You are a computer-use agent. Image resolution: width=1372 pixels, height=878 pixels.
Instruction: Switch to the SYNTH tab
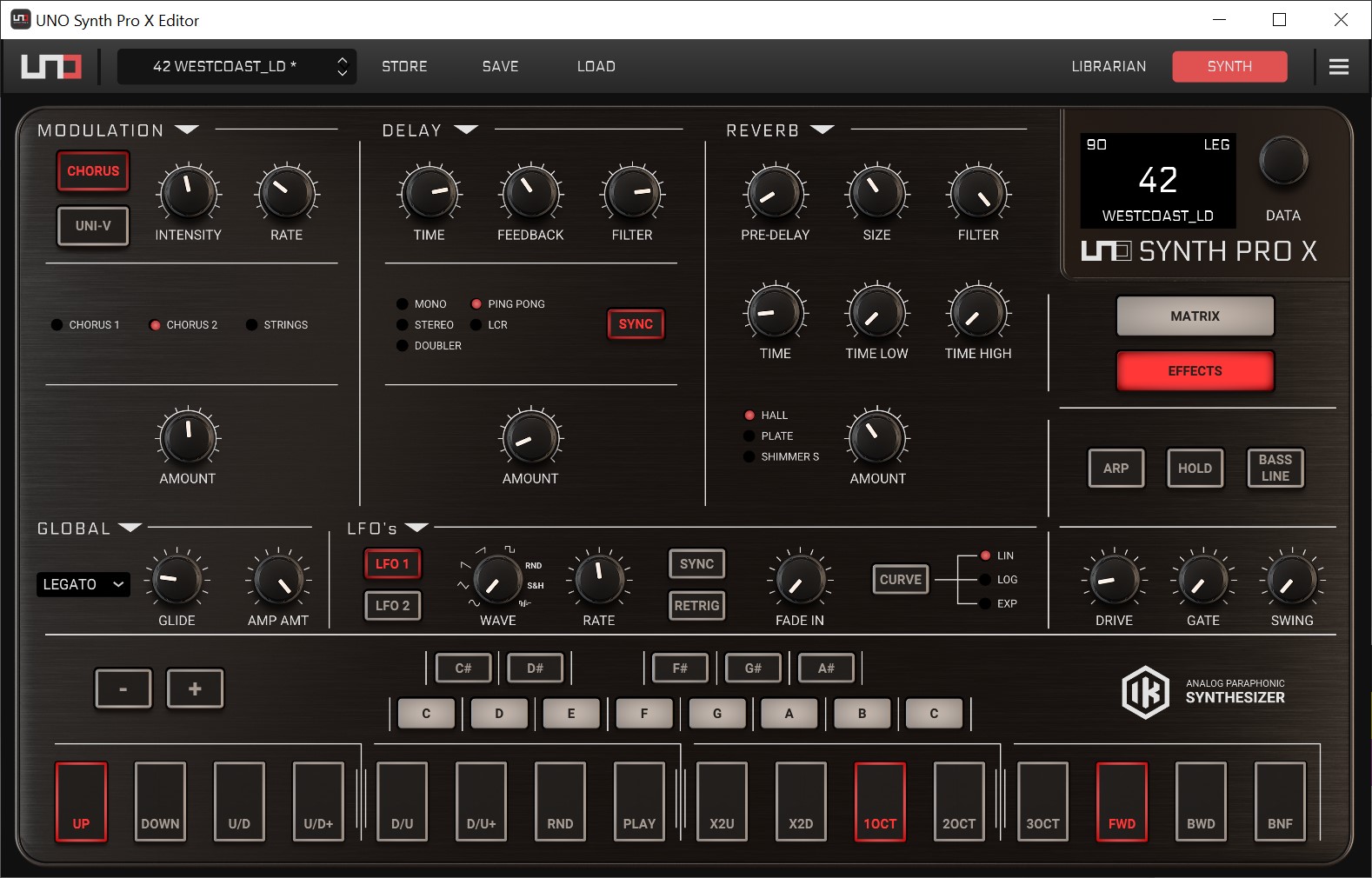point(1229,66)
